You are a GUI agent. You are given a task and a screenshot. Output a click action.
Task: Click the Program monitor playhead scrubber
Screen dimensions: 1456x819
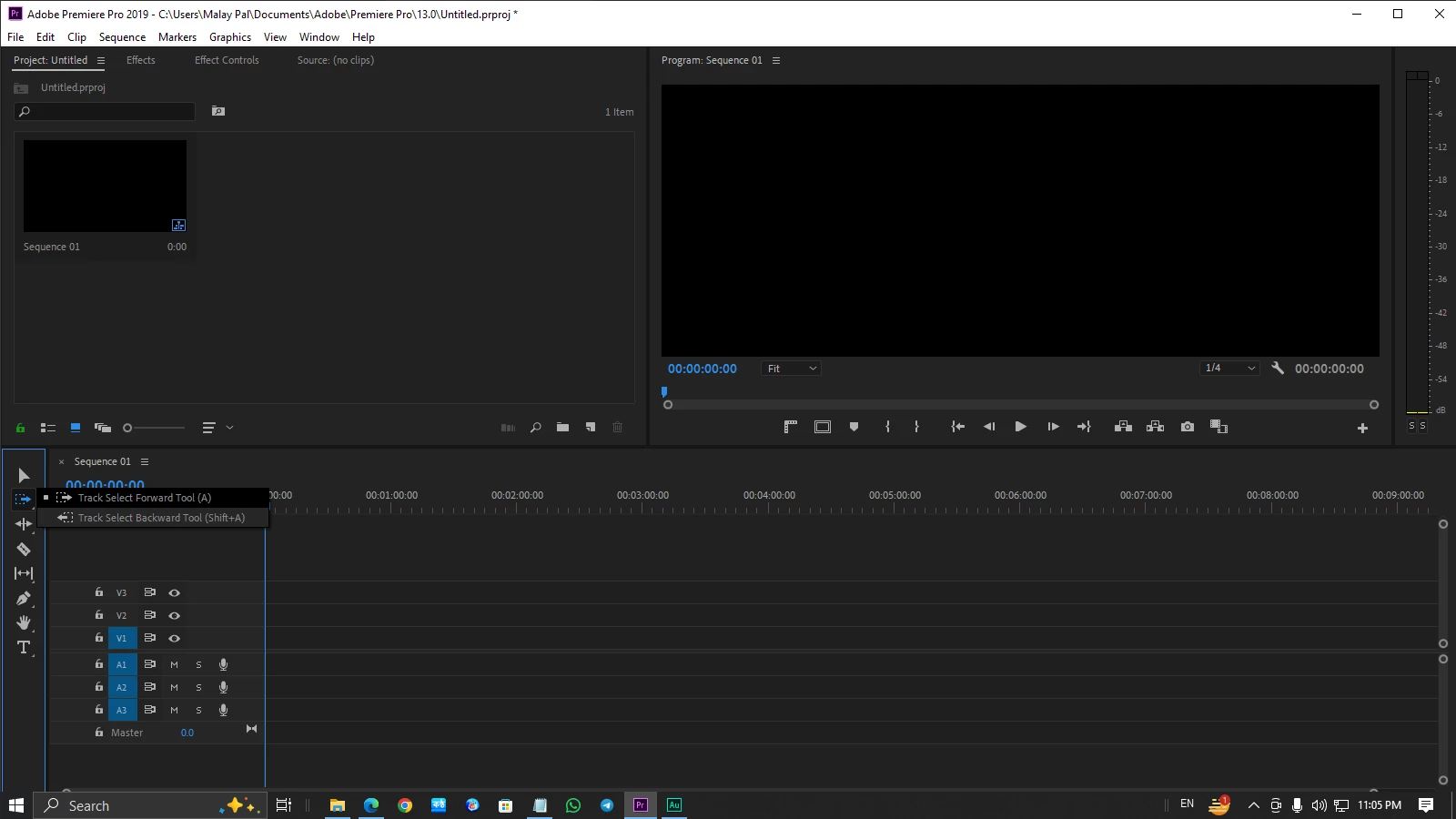pos(664,392)
